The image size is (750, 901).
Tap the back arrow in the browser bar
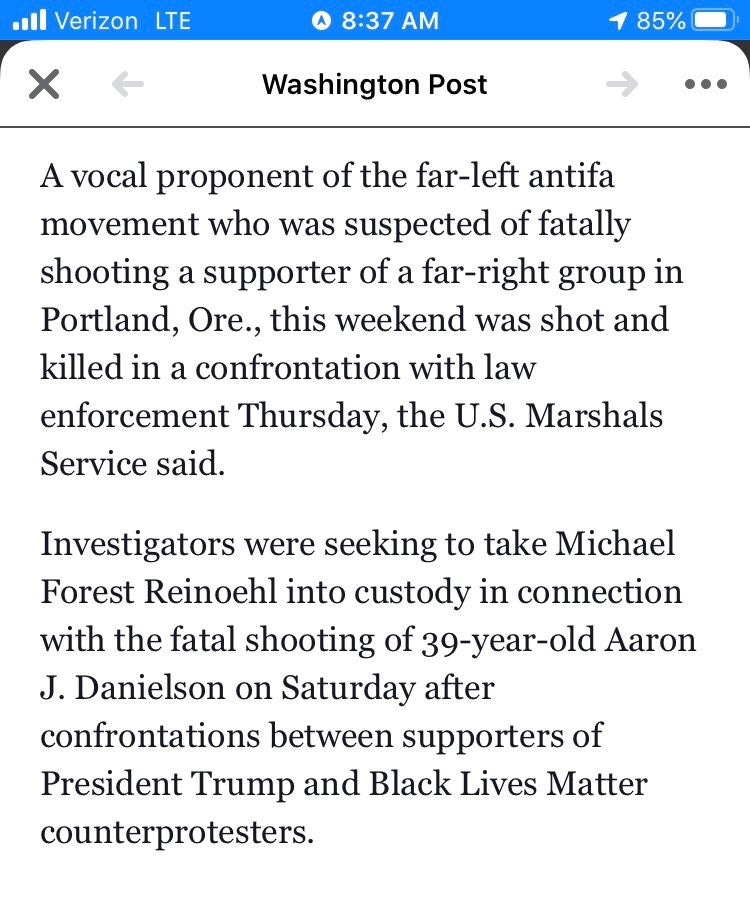pyautogui.click(x=128, y=85)
